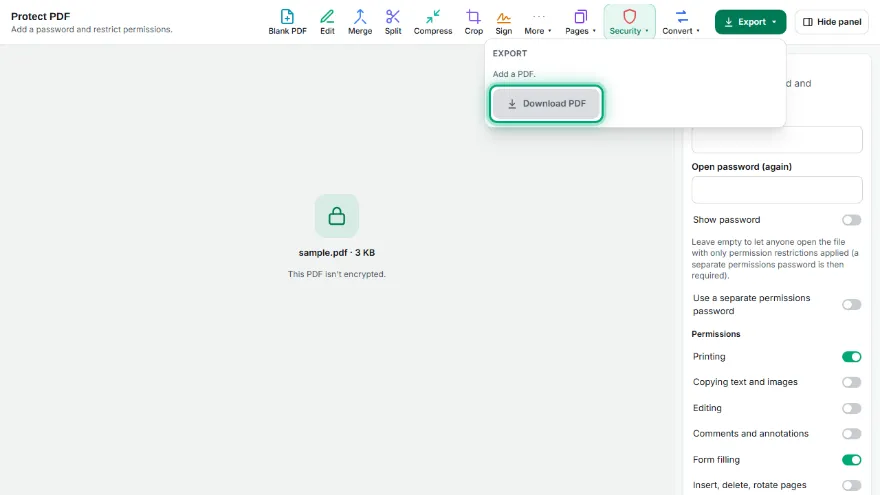Toggle Show password switch

point(851,220)
